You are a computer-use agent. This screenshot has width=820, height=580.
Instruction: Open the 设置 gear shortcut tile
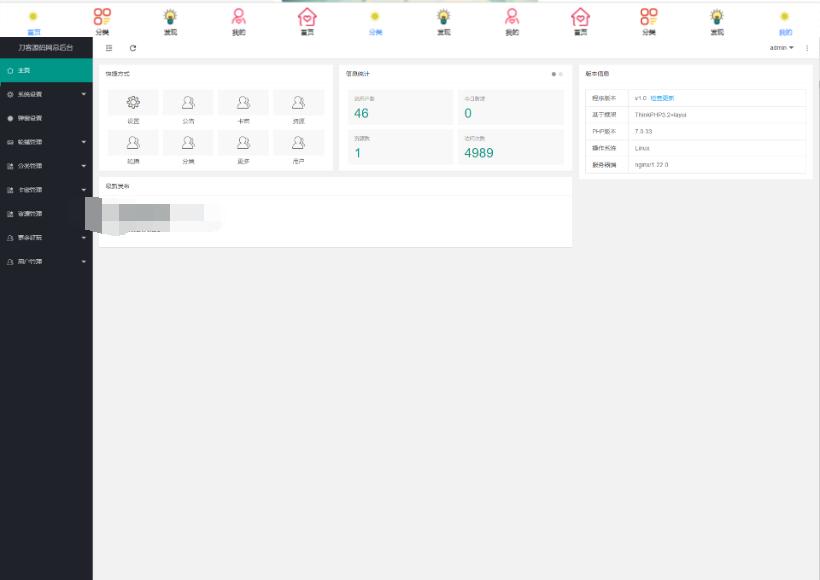pos(133,107)
